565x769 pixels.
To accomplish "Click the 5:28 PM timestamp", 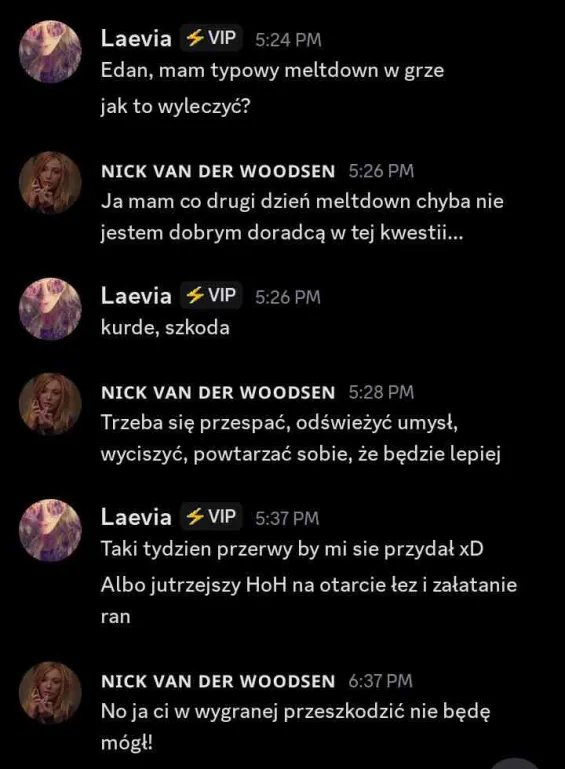I will point(382,392).
